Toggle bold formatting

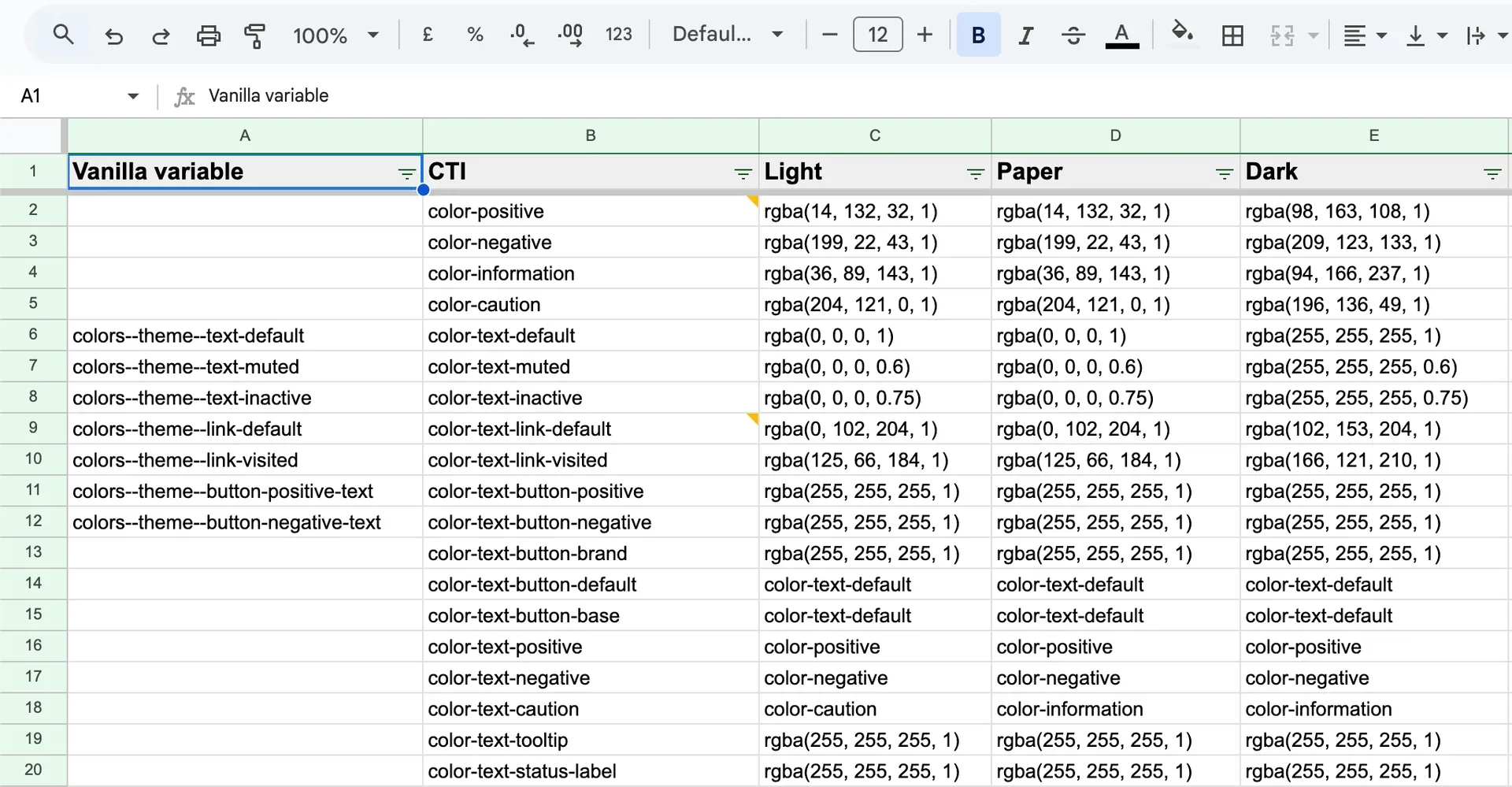pyautogui.click(x=978, y=35)
